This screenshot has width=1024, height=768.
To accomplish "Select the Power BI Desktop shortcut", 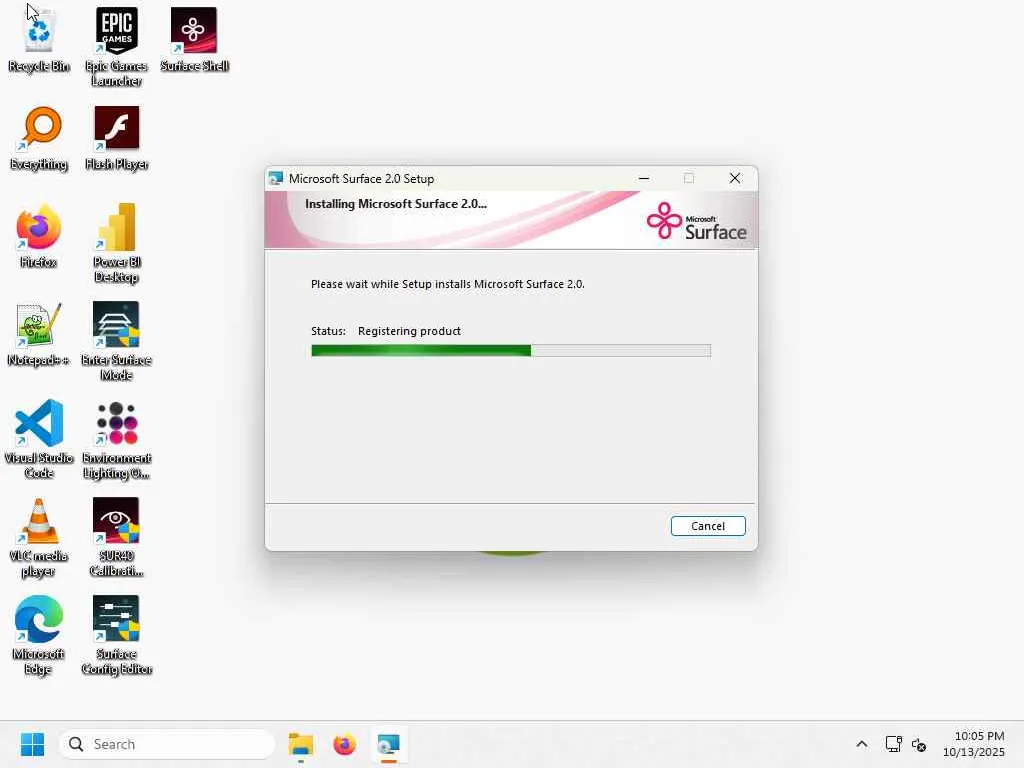I will 116,243.
